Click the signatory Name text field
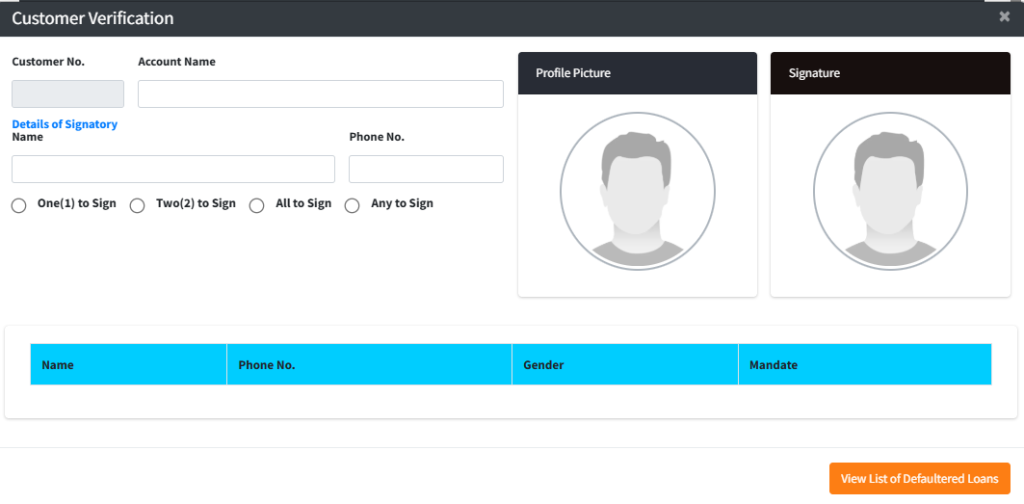This screenshot has width=1024, height=504. (173, 169)
